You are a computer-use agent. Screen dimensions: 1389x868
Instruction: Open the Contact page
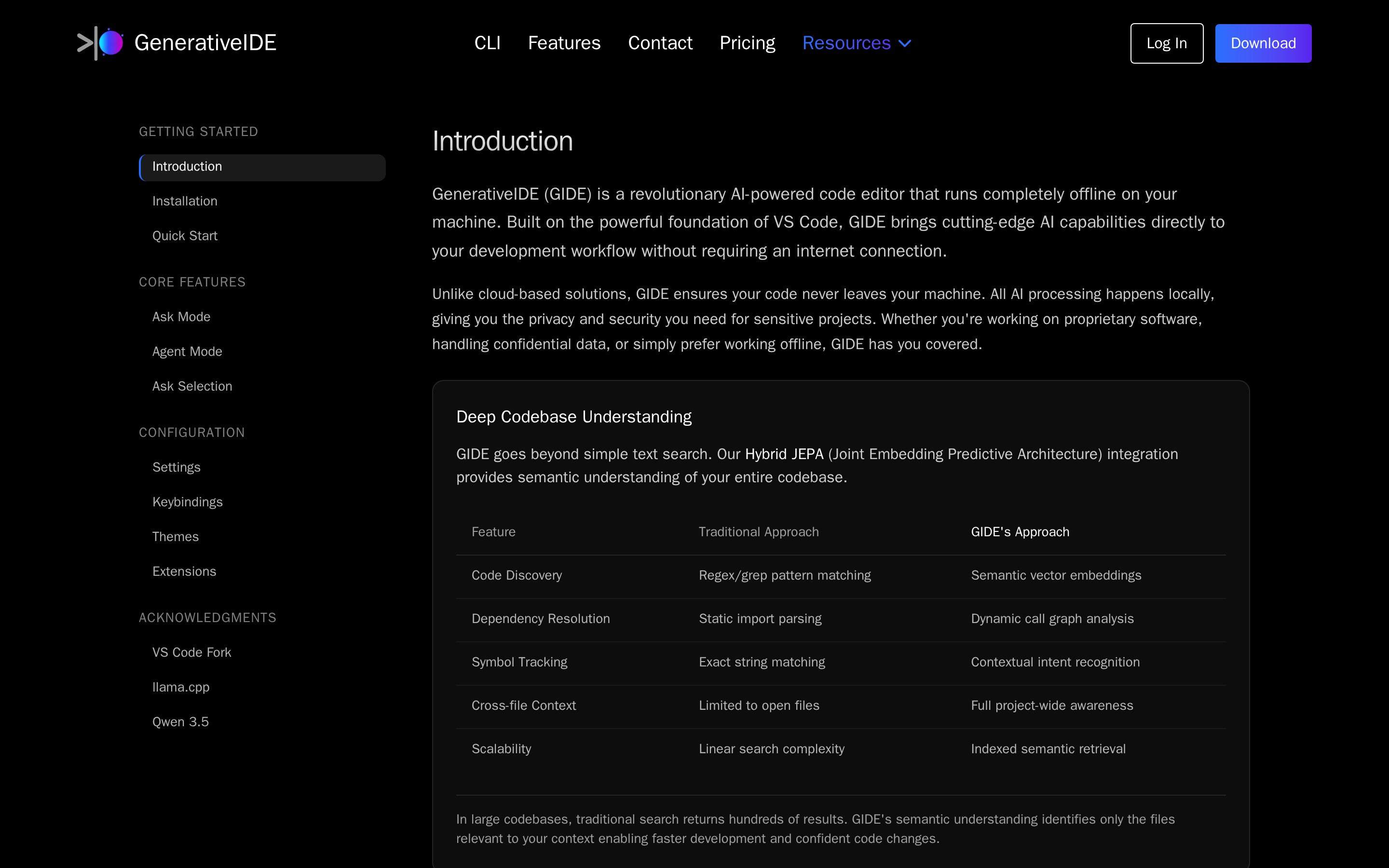[x=660, y=43]
